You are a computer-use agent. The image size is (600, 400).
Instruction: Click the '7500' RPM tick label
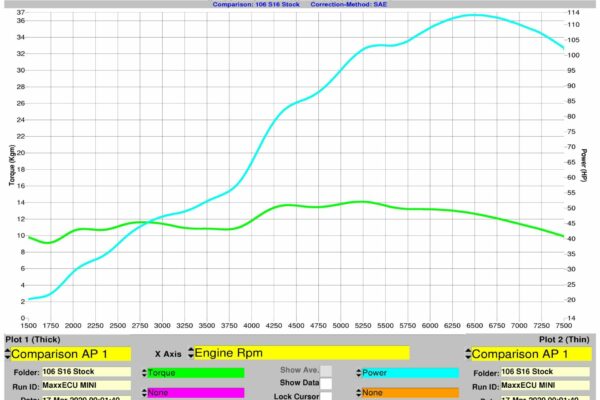[x=564, y=326]
